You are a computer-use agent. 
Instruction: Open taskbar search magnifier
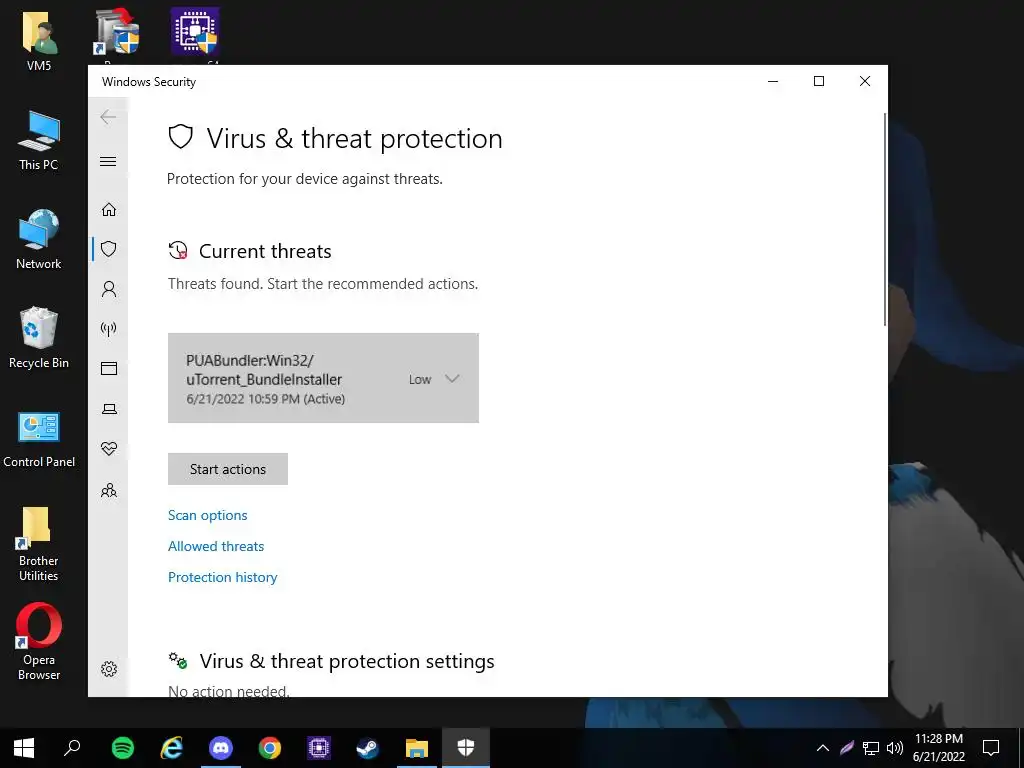tap(72, 748)
